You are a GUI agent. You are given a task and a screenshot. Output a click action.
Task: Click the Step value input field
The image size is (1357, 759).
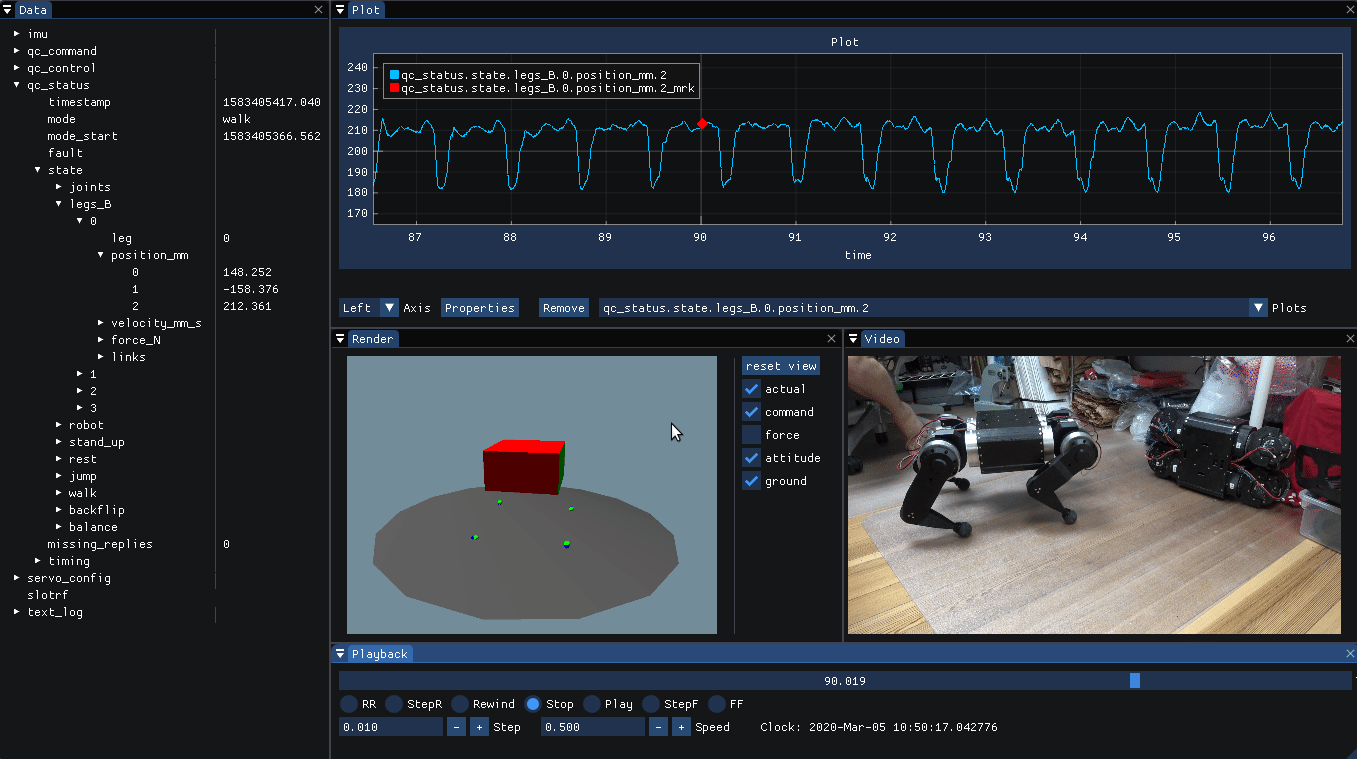[x=390, y=727]
